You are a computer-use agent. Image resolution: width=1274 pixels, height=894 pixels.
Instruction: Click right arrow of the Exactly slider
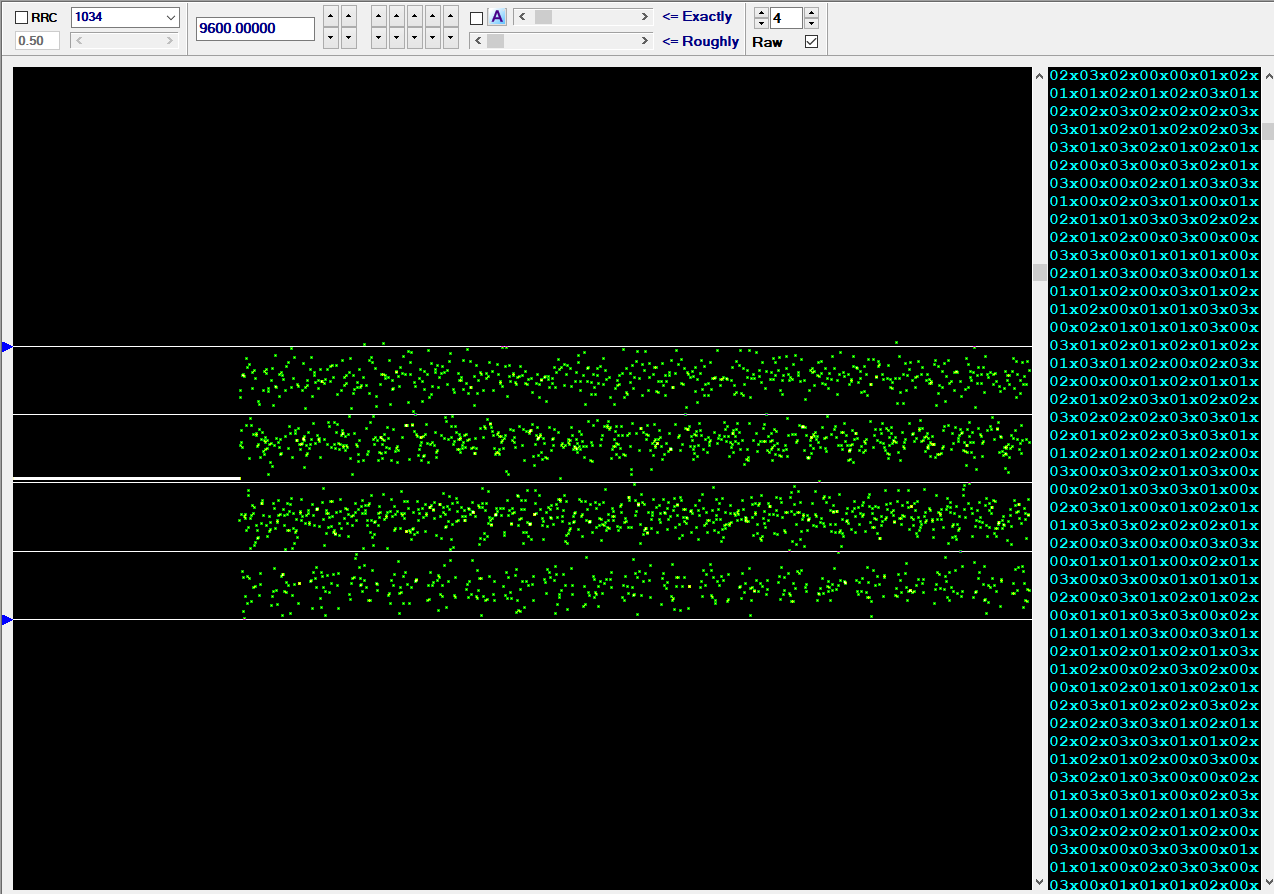coord(645,17)
